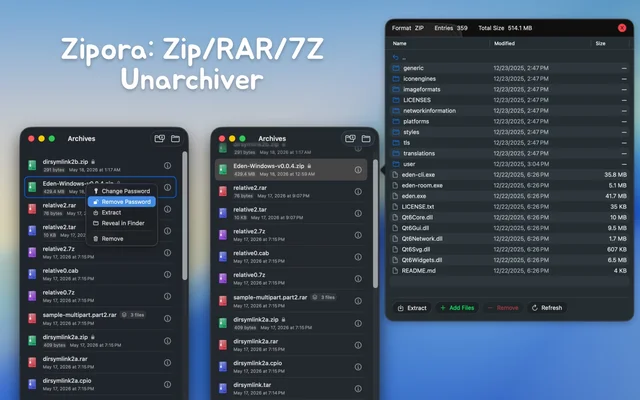640x400 pixels.
Task: Open the iconengines folder
Action: pos(509,79)
